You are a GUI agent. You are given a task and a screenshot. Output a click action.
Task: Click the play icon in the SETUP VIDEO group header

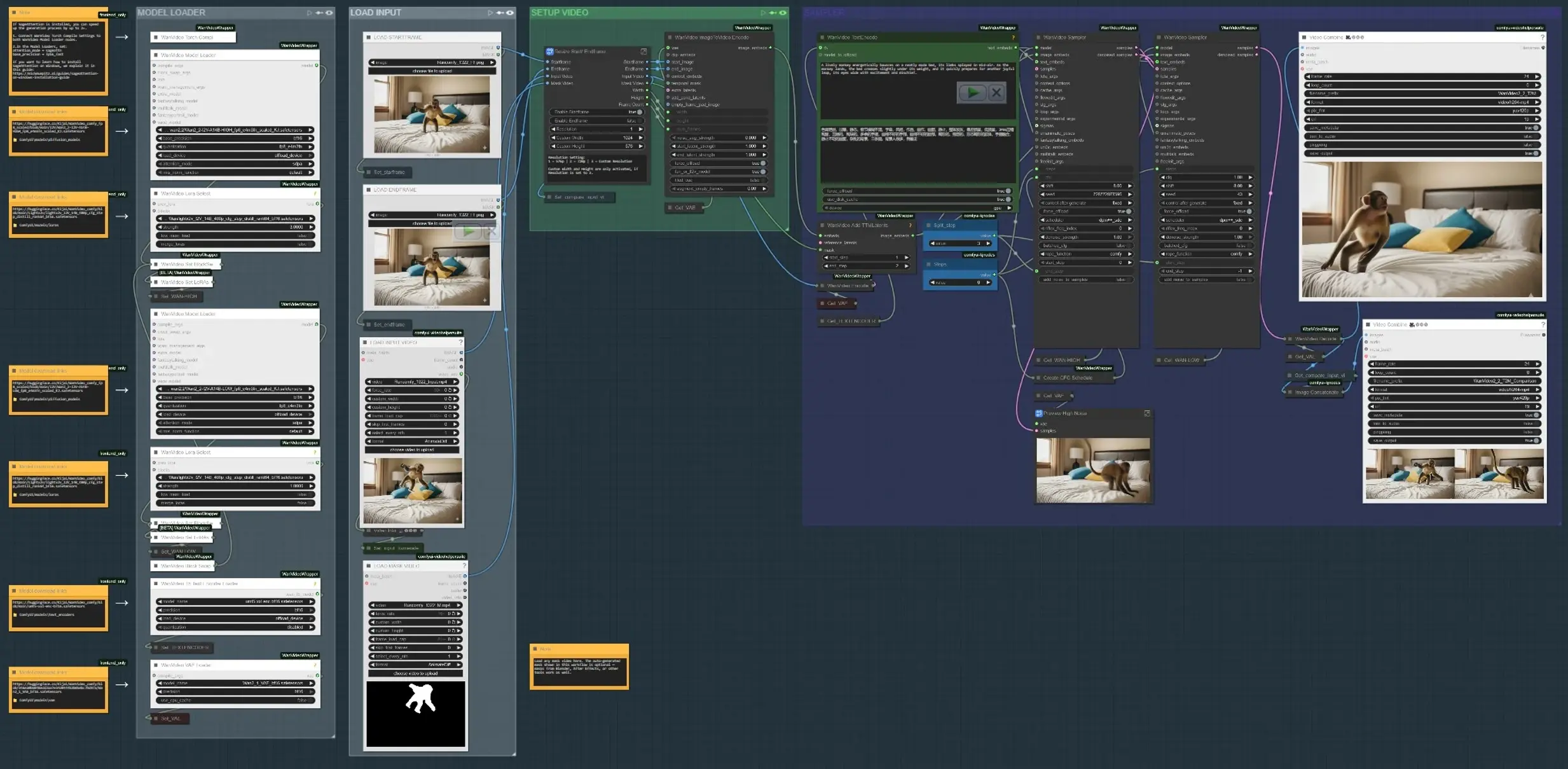(763, 13)
